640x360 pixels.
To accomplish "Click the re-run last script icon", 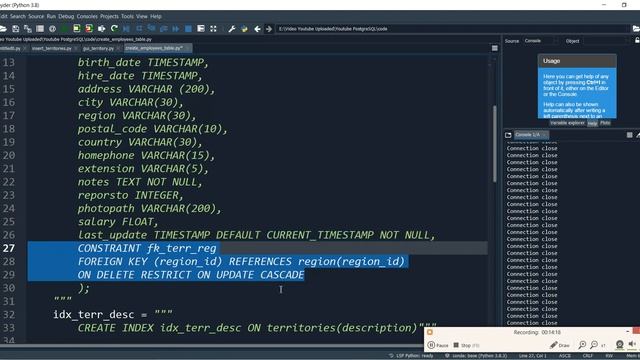I will click(x=114, y=29).
